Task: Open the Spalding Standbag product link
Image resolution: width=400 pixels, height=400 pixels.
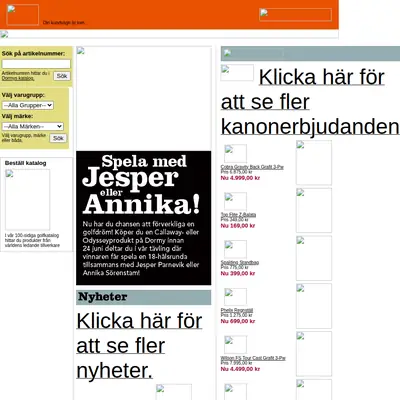Action: [240, 262]
